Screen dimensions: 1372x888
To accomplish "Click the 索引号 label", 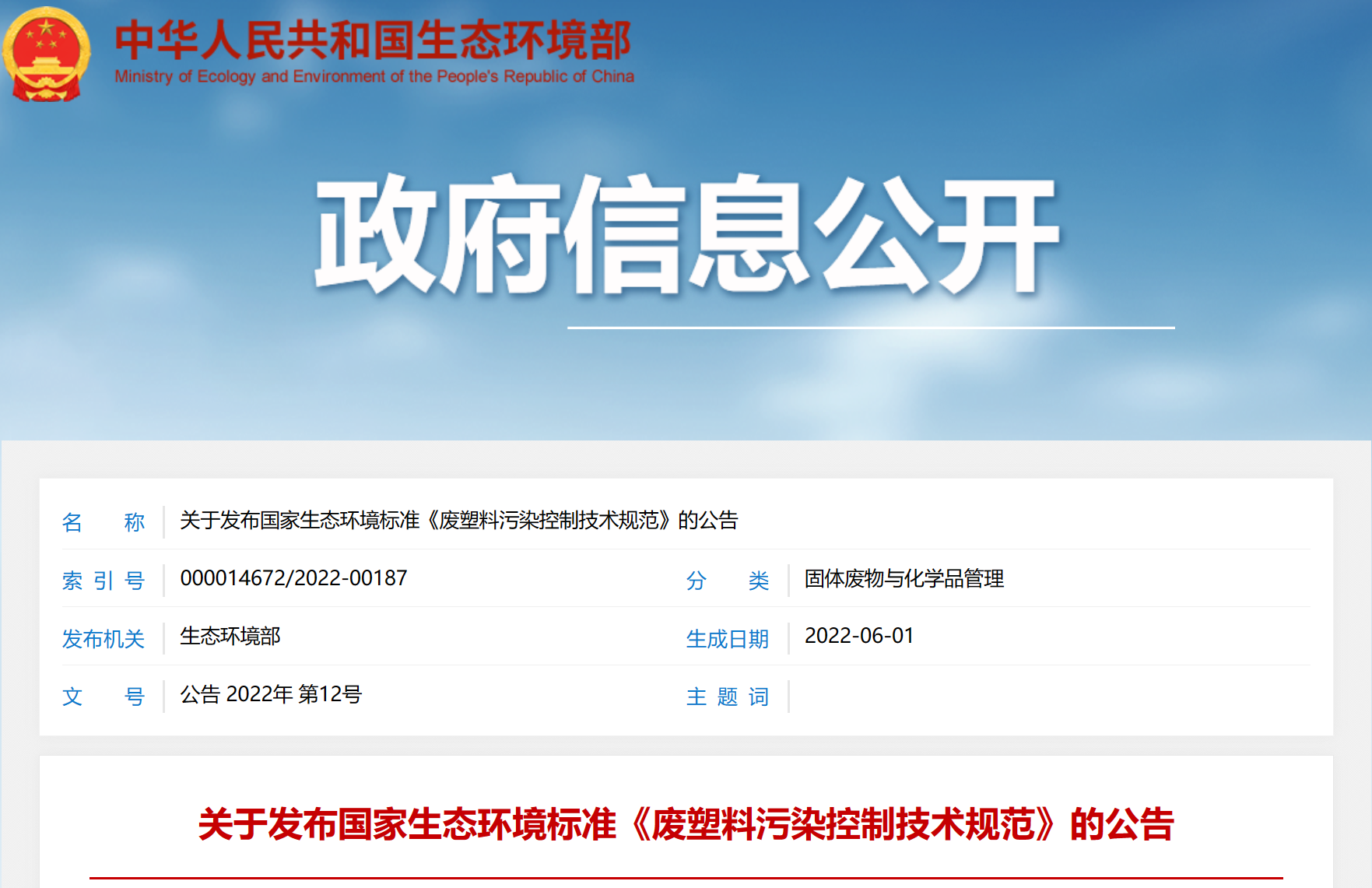I will pos(104,580).
